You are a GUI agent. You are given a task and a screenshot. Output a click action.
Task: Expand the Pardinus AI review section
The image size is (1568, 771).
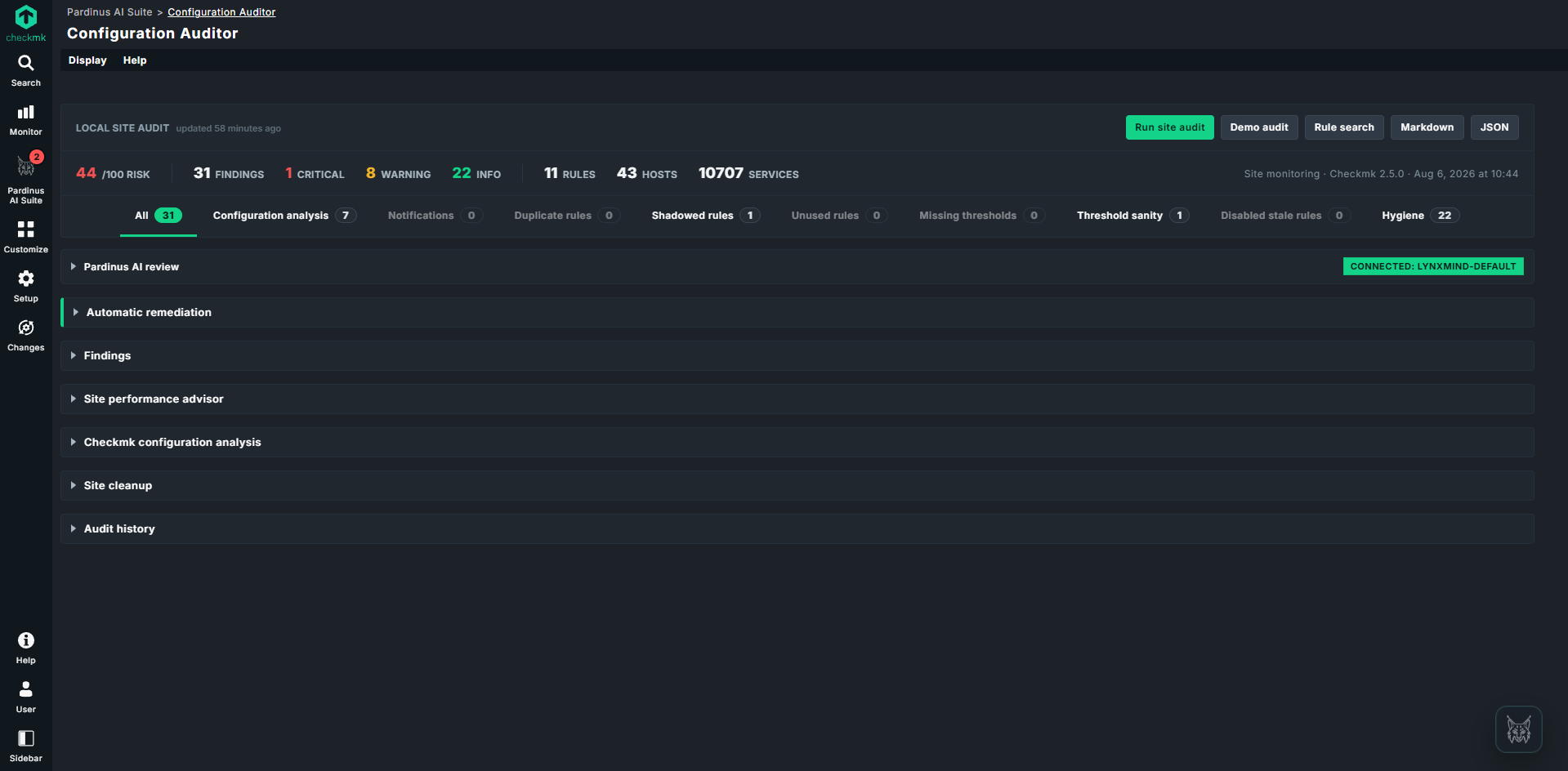(x=131, y=267)
